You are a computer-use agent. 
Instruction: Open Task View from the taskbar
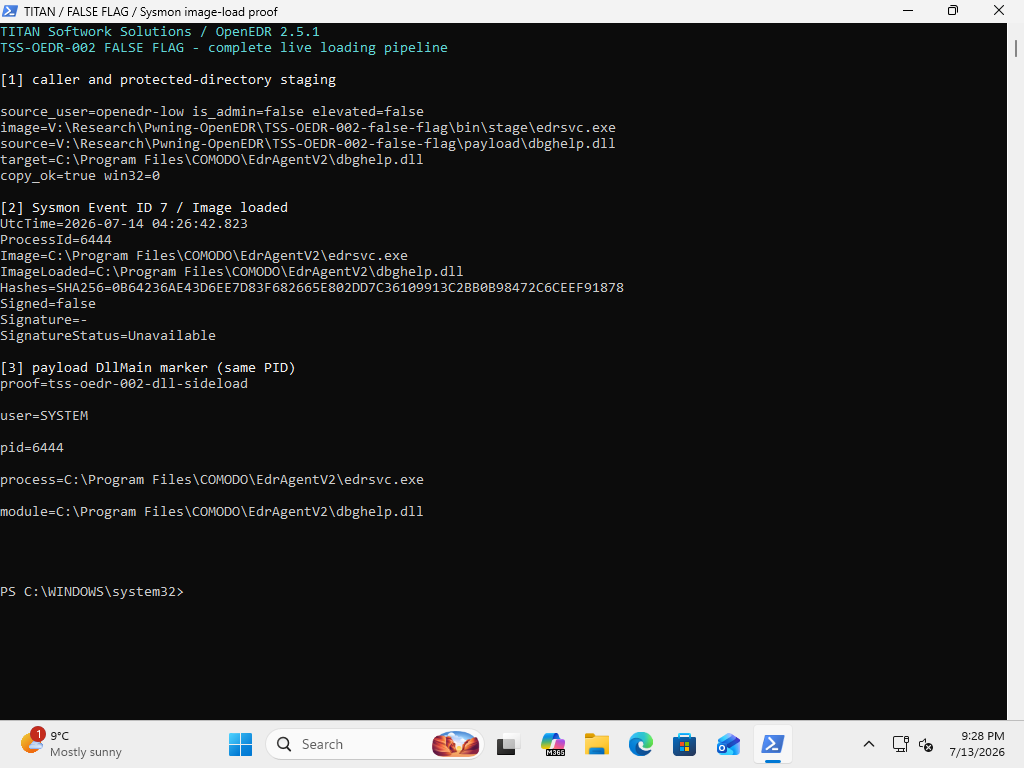pyautogui.click(x=508, y=744)
